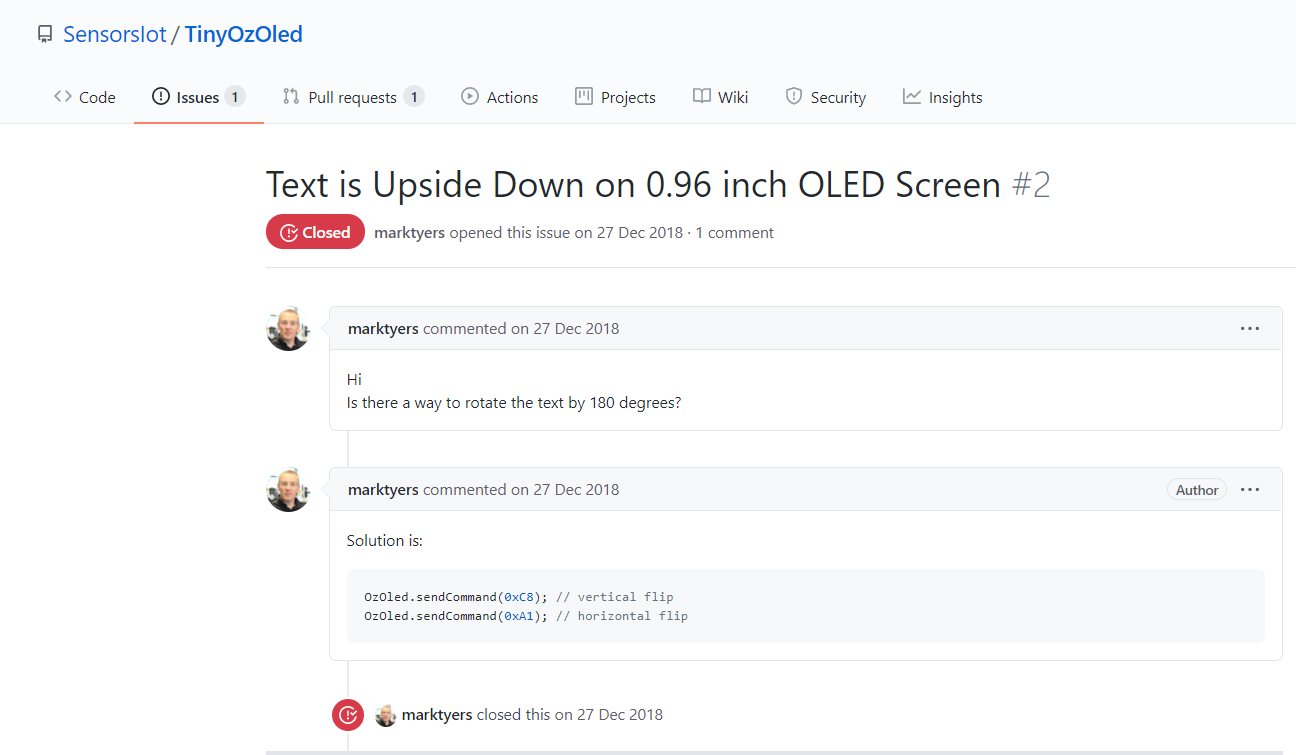Click marktyers avatar beside first comment
This screenshot has width=1296, height=755.
point(288,328)
